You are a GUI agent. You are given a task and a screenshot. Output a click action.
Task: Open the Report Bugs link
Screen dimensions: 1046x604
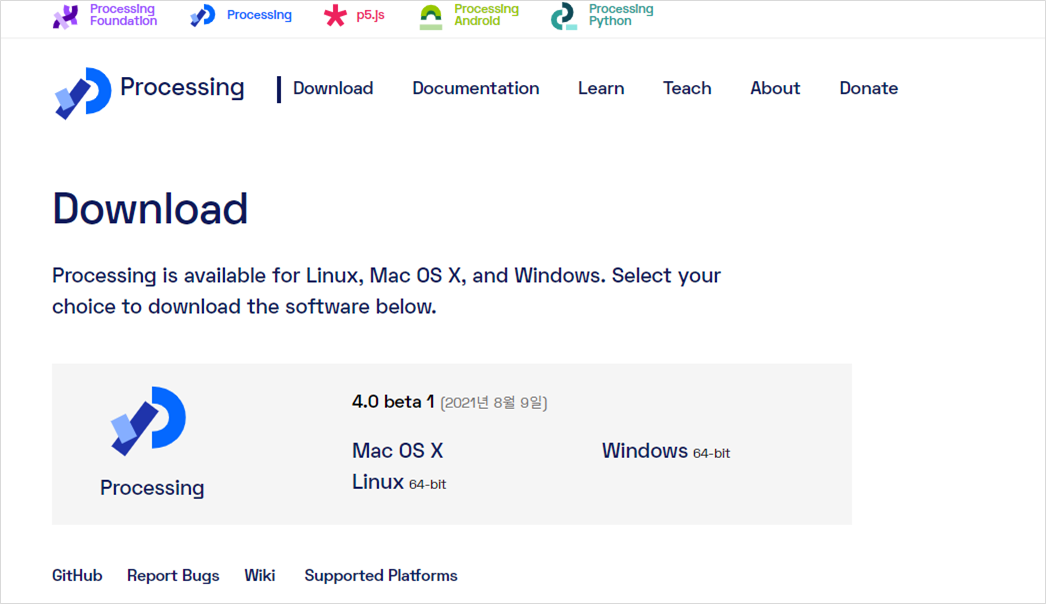(x=173, y=576)
